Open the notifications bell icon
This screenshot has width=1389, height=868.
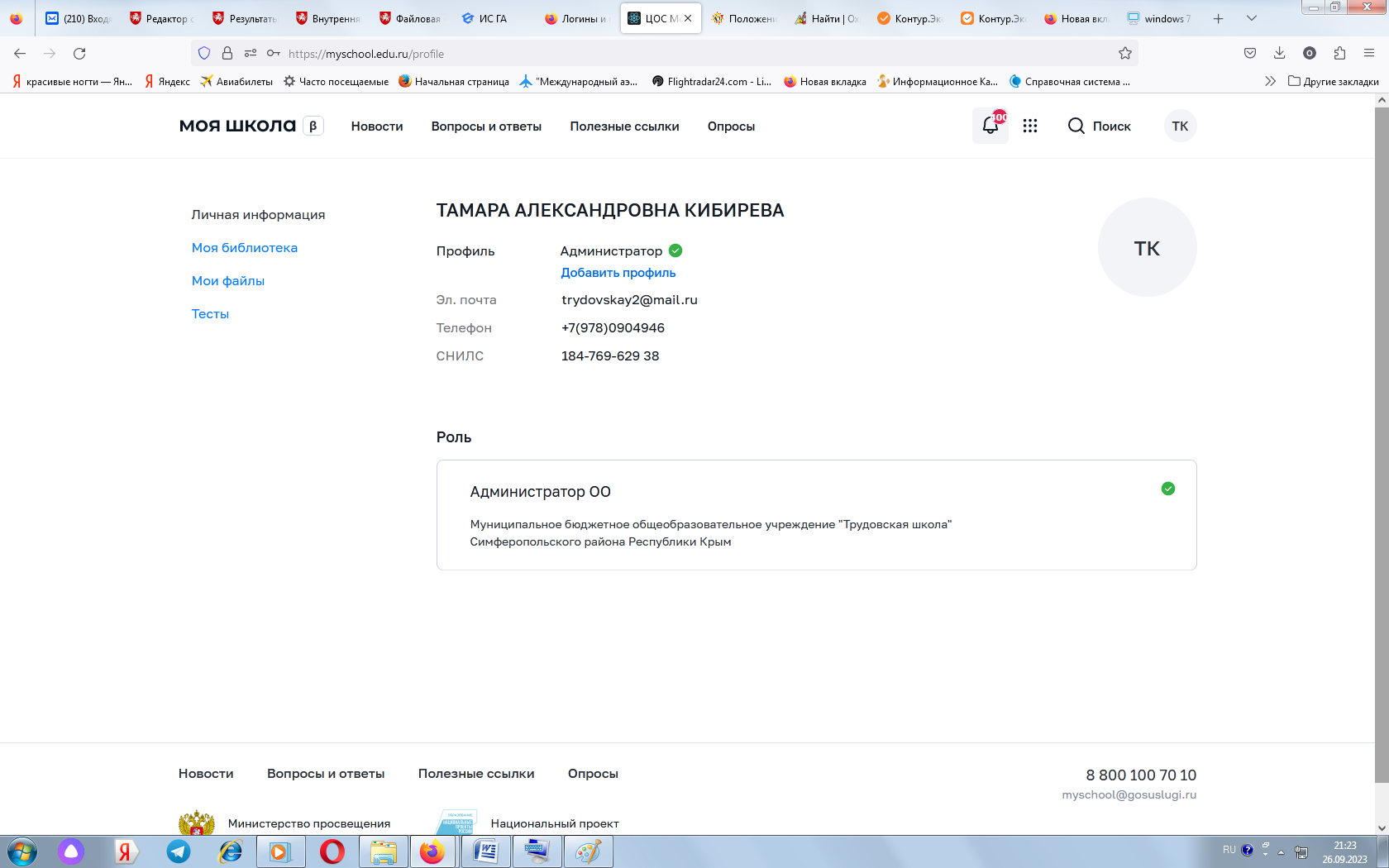[990, 126]
